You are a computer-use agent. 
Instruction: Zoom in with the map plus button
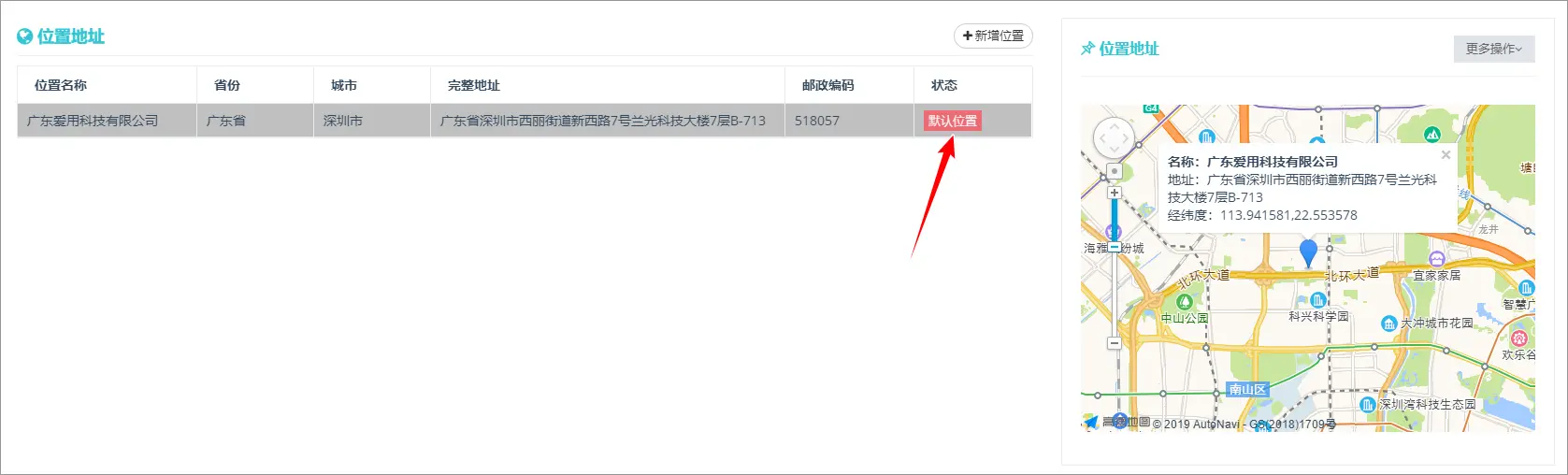(x=1114, y=193)
